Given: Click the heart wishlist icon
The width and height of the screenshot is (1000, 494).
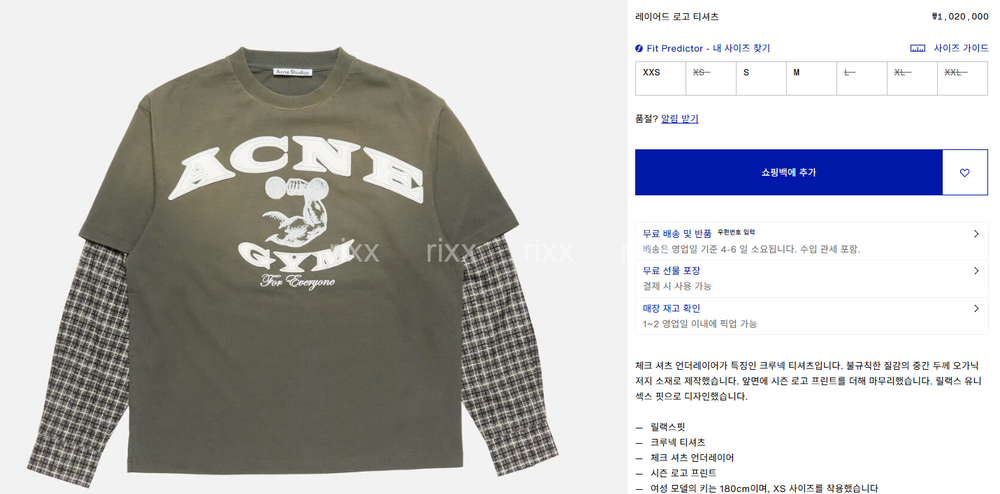Looking at the screenshot, I should point(964,172).
